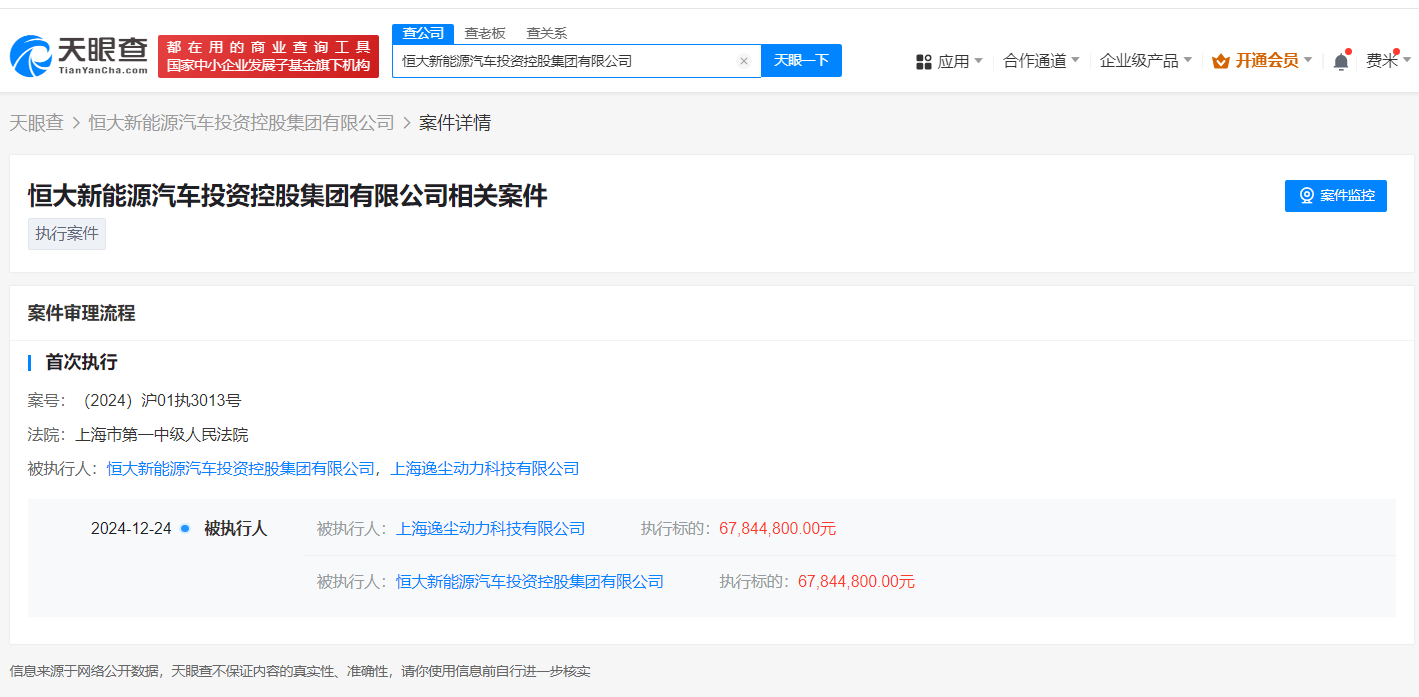Click court name 上海市第一中级人民法院
The height and width of the screenshot is (697, 1419).
(162, 434)
